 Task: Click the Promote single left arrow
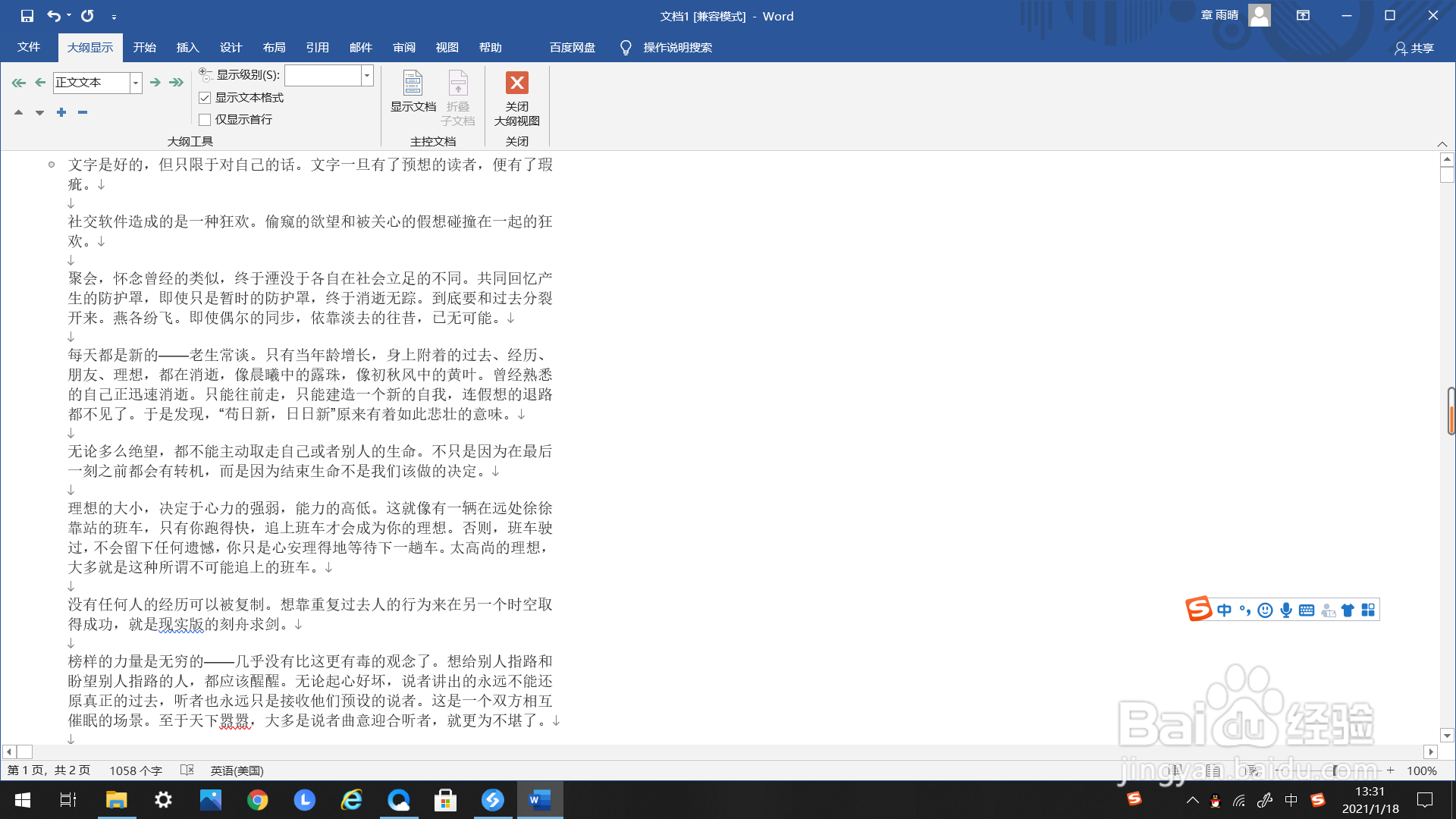[x=40, y=83]
